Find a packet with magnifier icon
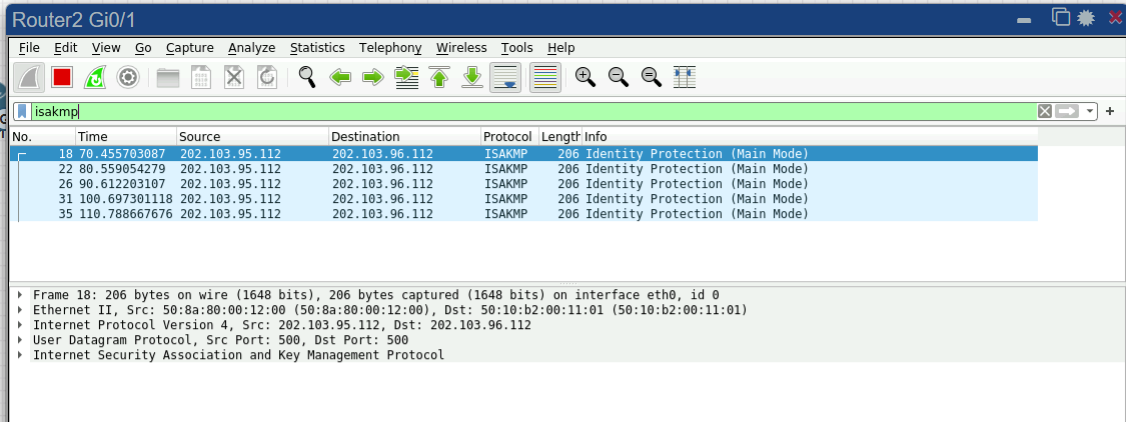The height and width of the screenshot is (422, 1126). 307,77
